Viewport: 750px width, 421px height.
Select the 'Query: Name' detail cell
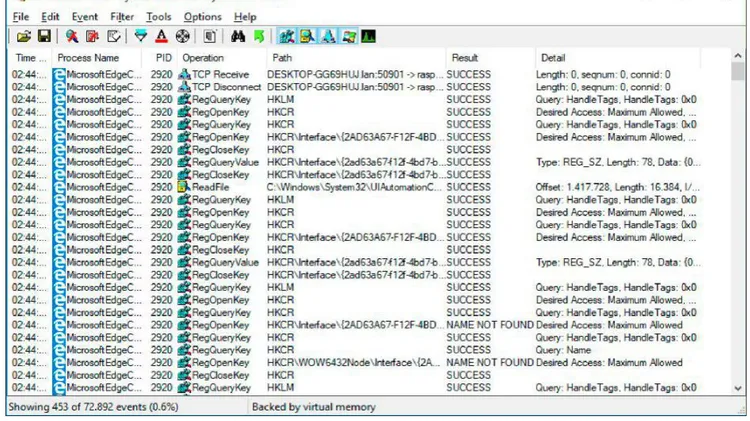click(x=563, y=350)
